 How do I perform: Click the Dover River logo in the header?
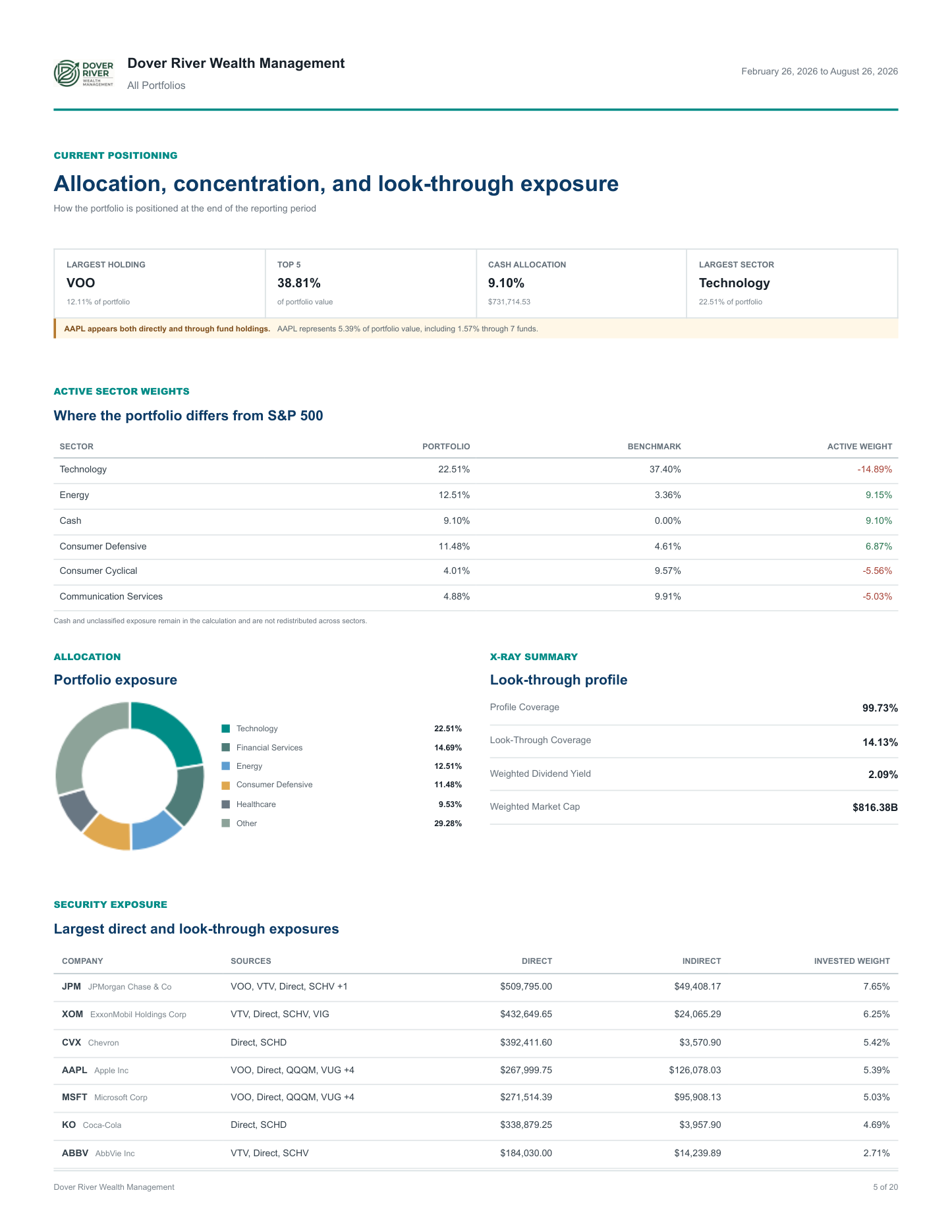click(84, 73)
